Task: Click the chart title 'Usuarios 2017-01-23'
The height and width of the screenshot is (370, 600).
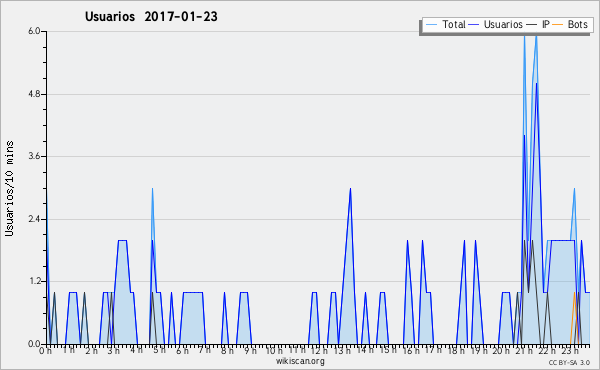Action: (151, 17)
